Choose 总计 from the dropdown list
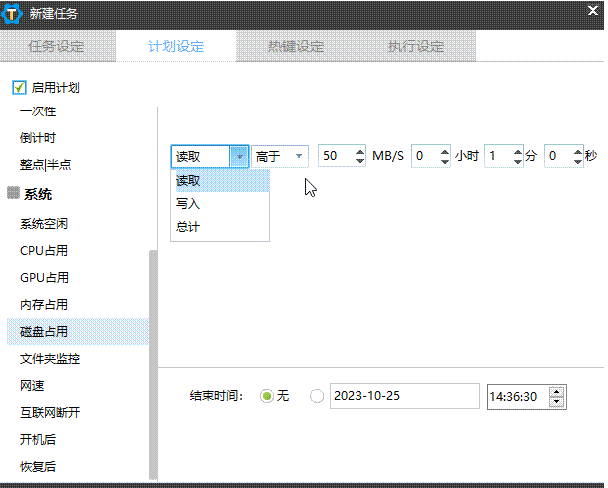 coord(189,227)
